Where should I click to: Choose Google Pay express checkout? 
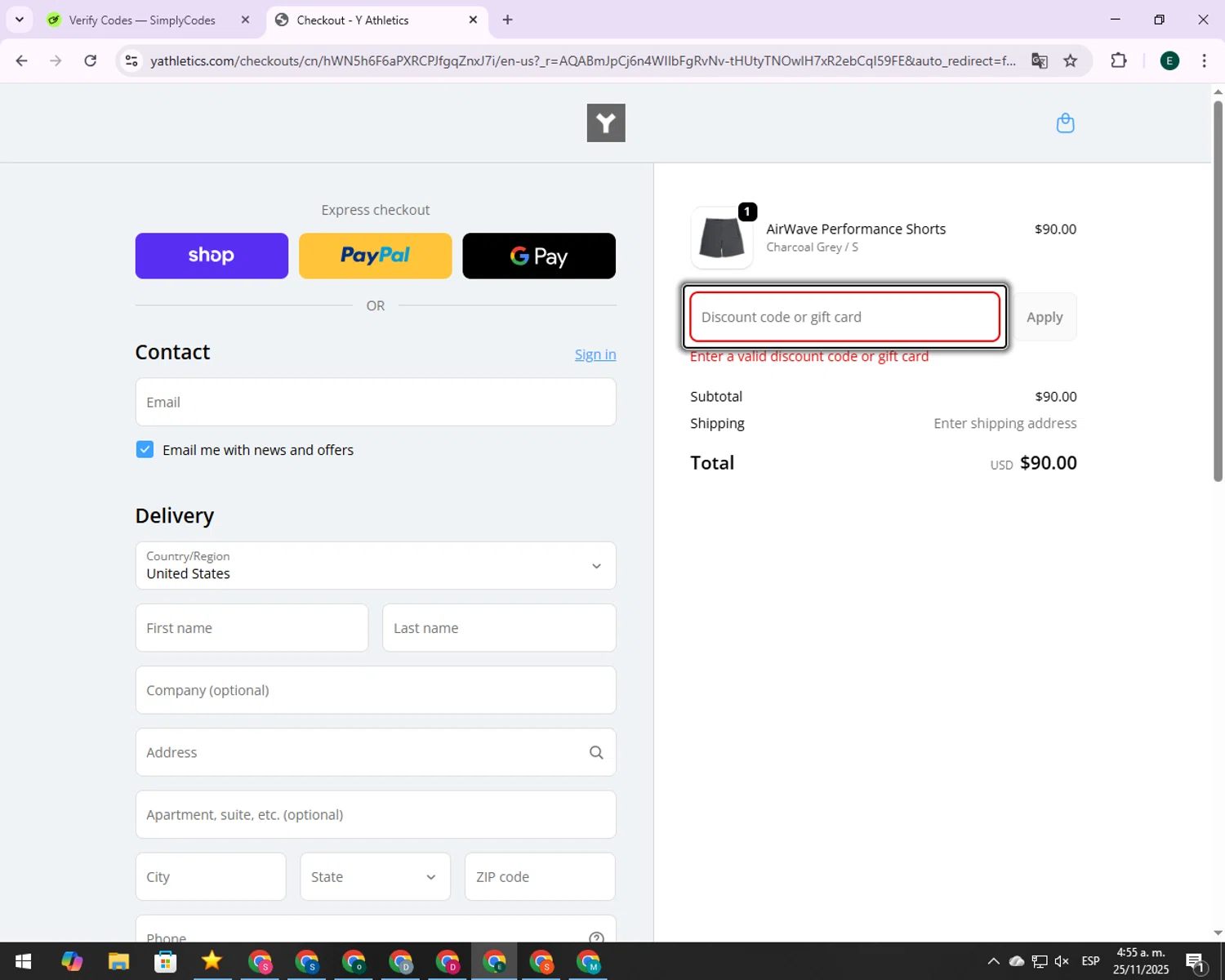tap(539, 256)
